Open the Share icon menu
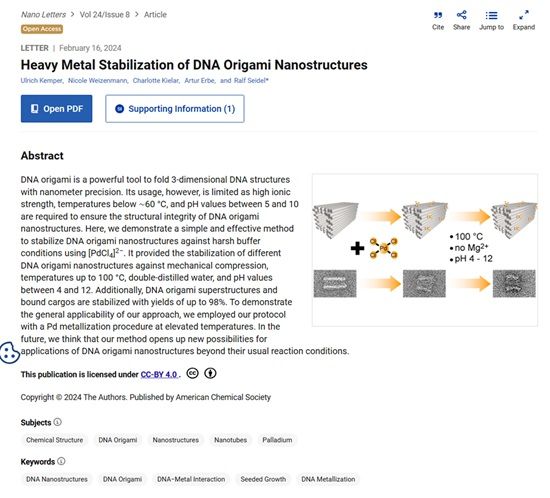The height and width of the screenshot is (498, 550). [x=461, y=15]
